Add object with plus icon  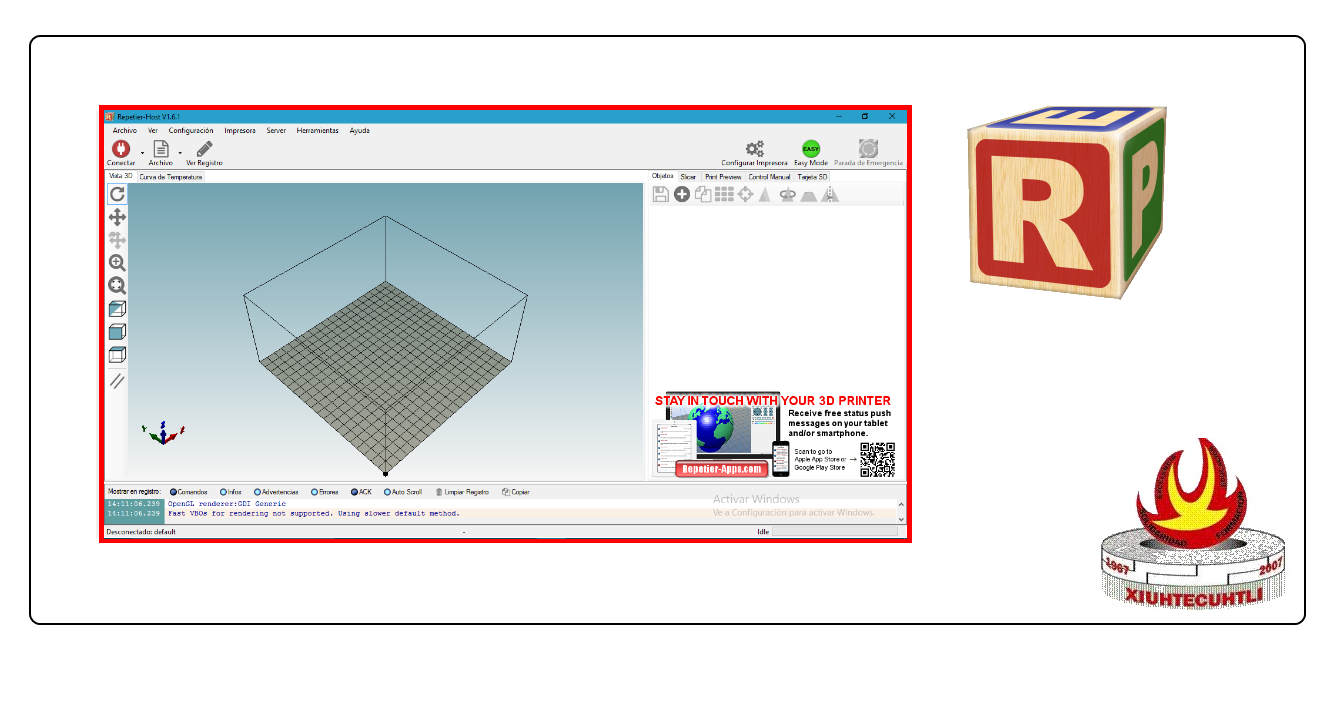(x=682, y=195)
